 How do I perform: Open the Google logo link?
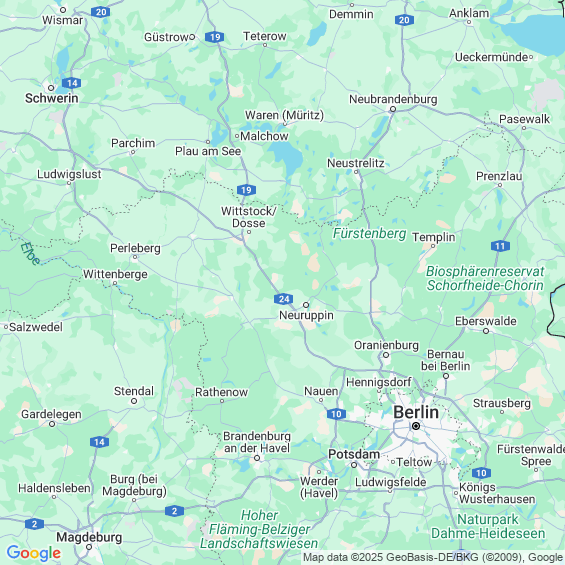pos(34,553)
